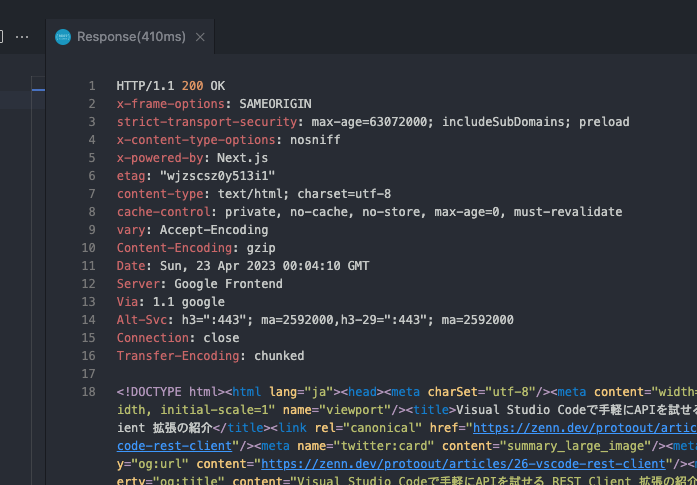Click the 'Accept-Encoding' value

tap(214, 230)
